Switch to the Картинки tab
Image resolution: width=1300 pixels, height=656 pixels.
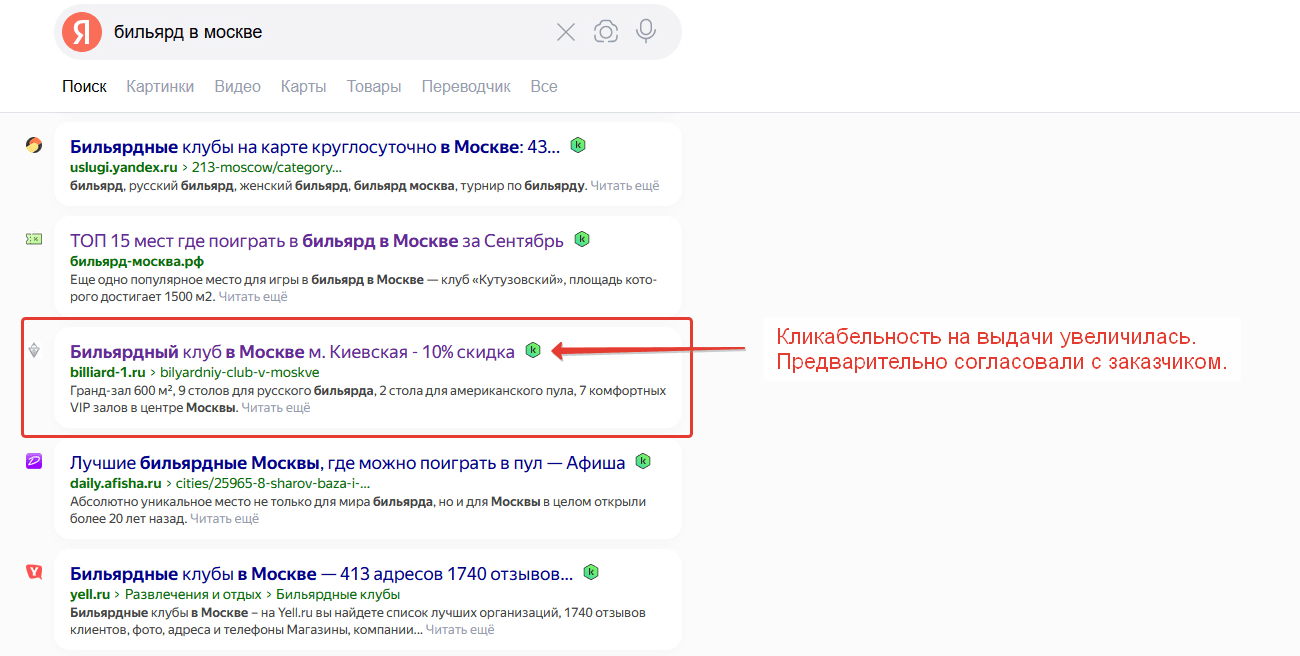(x=160, y=87)
